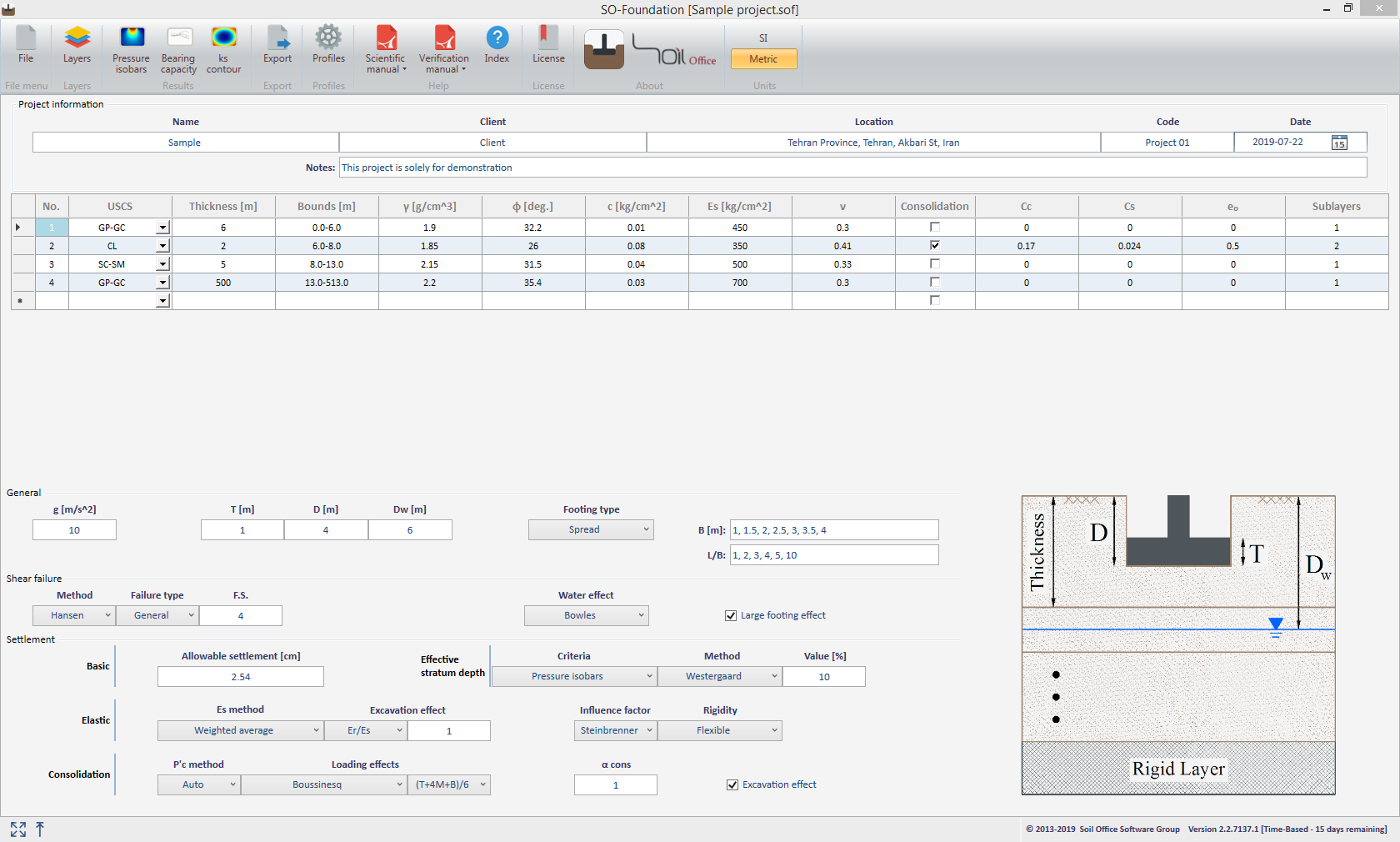Click the up arrow status icon

pyautogui.click(x=40, y=829)
